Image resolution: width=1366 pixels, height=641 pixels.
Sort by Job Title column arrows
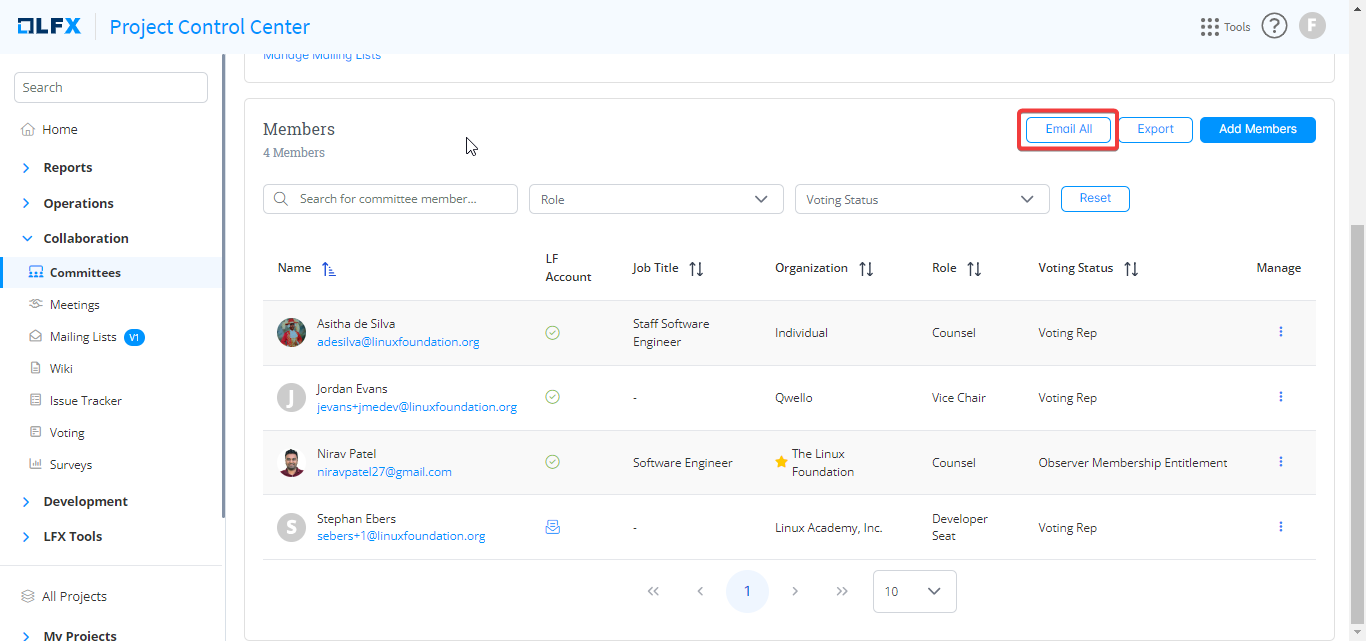(696, 269)
